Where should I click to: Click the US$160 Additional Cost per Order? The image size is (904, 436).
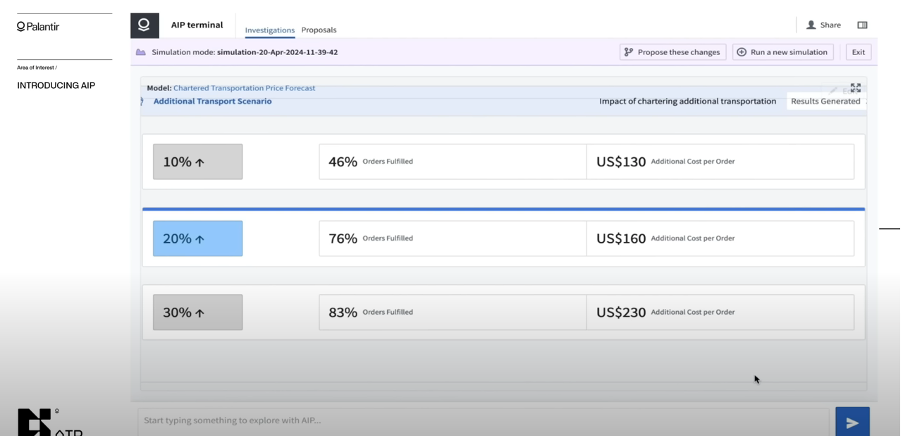[x=720, y=238]
